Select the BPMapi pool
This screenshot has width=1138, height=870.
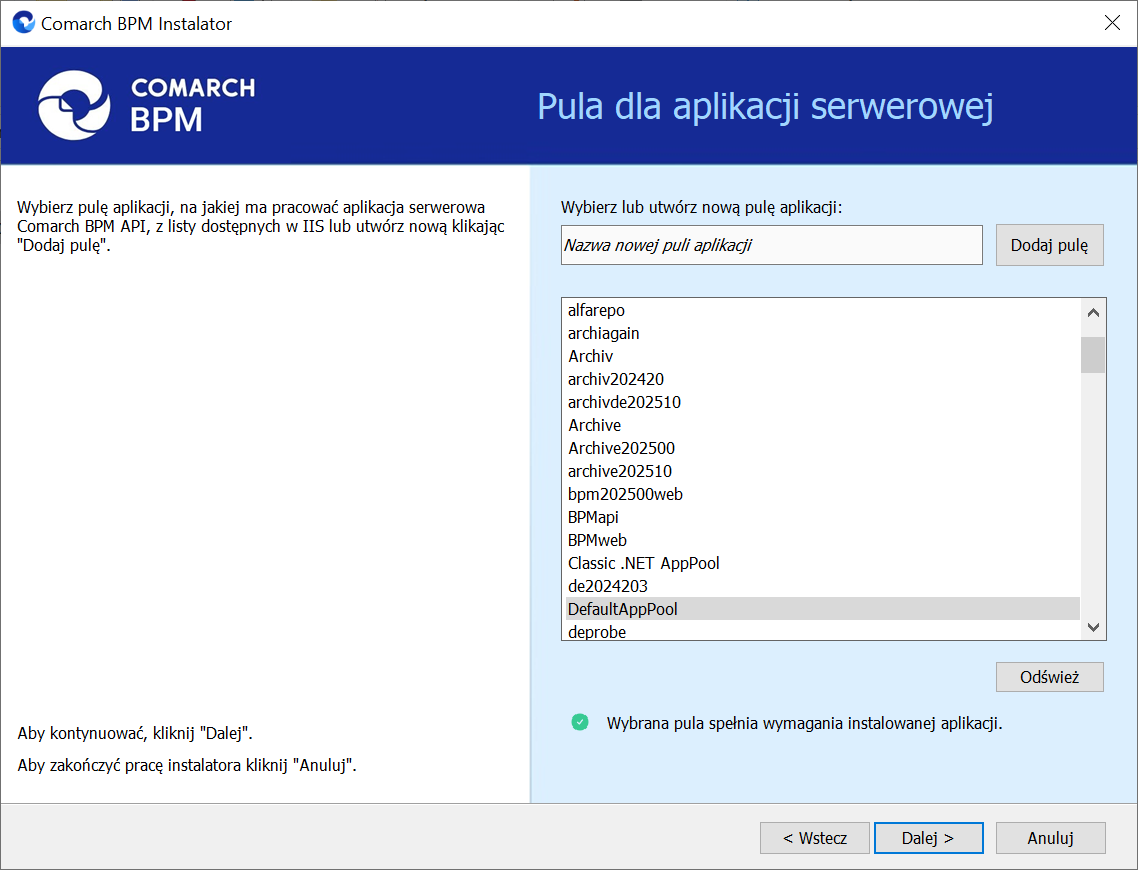coord(823,517)
